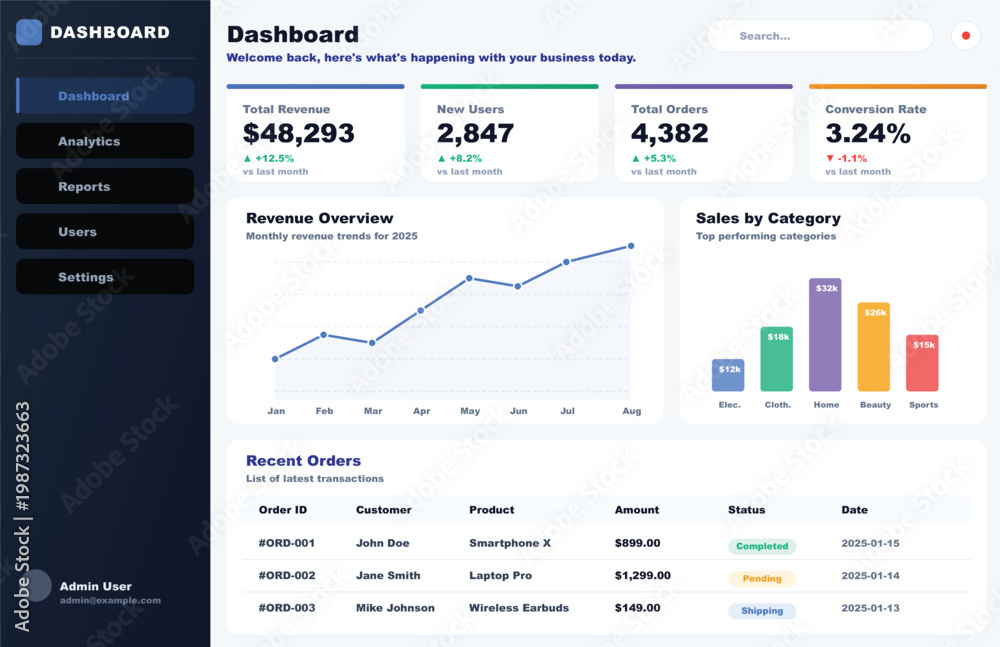Open the red notification dot button
The height and width of the screenshot is (647, 1000).
pyautogui.click(x=966, y=36)
